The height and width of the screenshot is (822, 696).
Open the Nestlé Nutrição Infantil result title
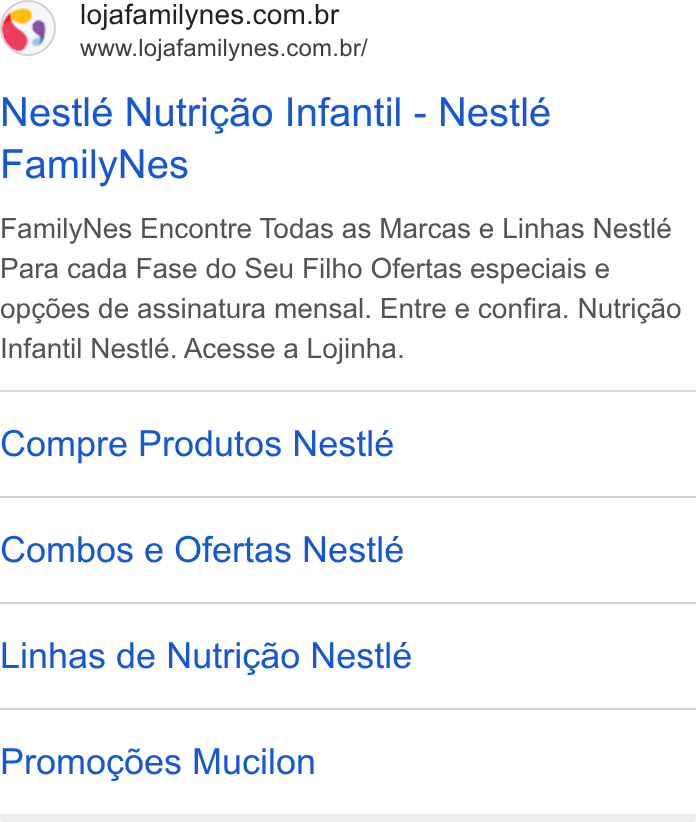click(x=276, y=138)
